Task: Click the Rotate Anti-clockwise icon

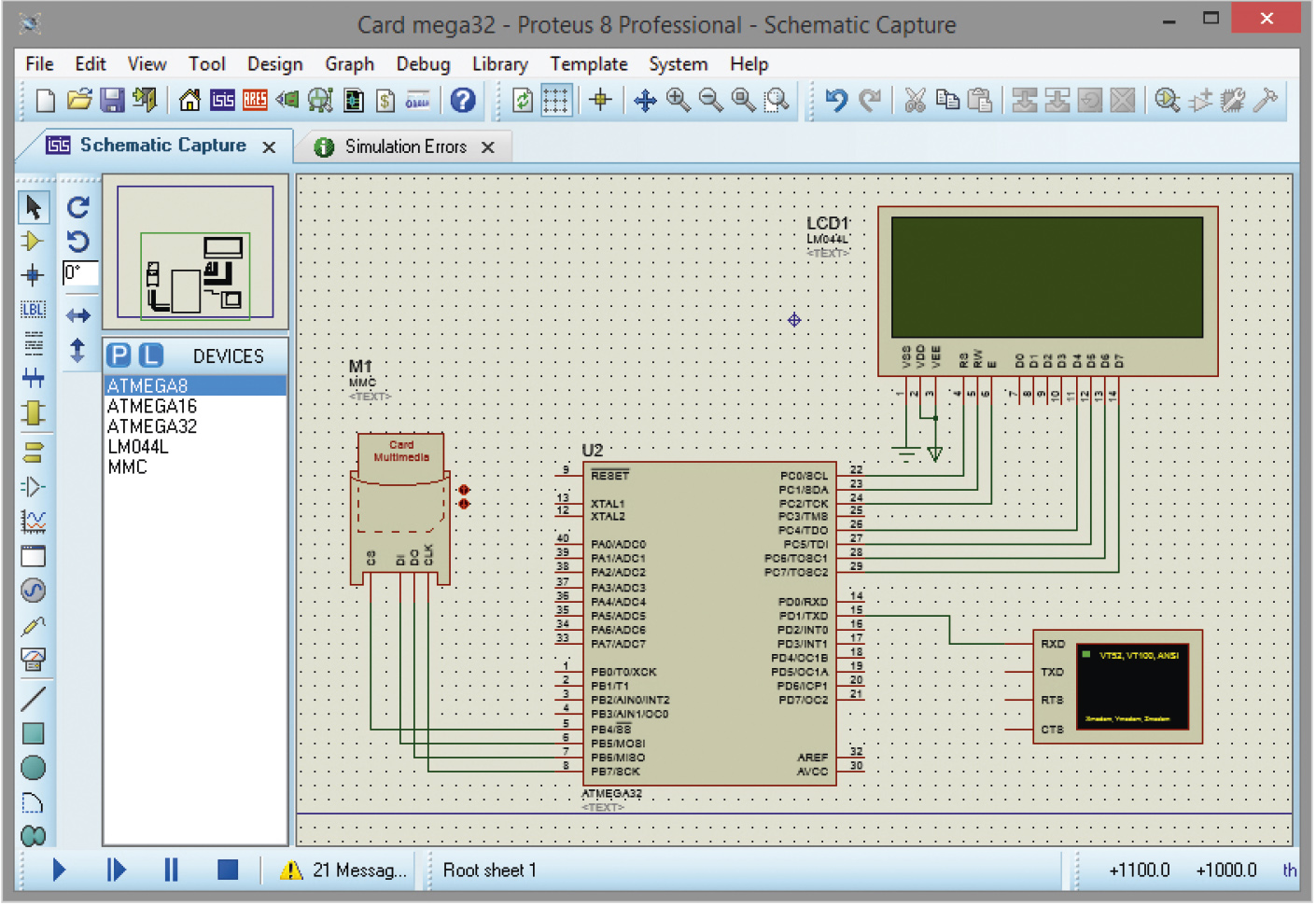Action: (78, 242)
